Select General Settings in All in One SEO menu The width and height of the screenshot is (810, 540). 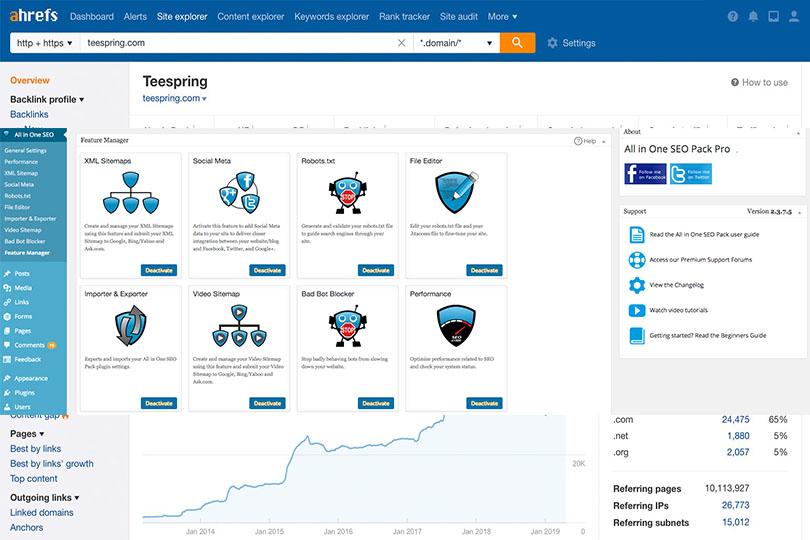click(25, 150)
